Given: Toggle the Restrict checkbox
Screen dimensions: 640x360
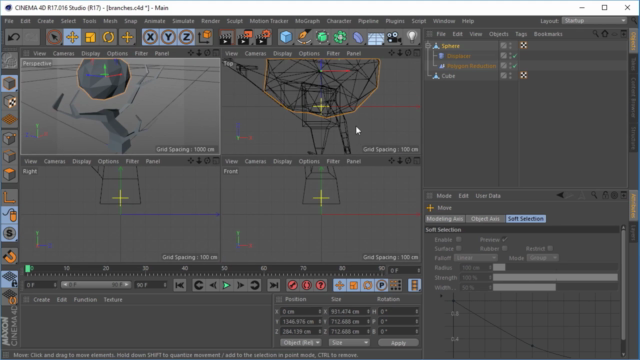Looking at the screenshot, I should click(550, 249).
